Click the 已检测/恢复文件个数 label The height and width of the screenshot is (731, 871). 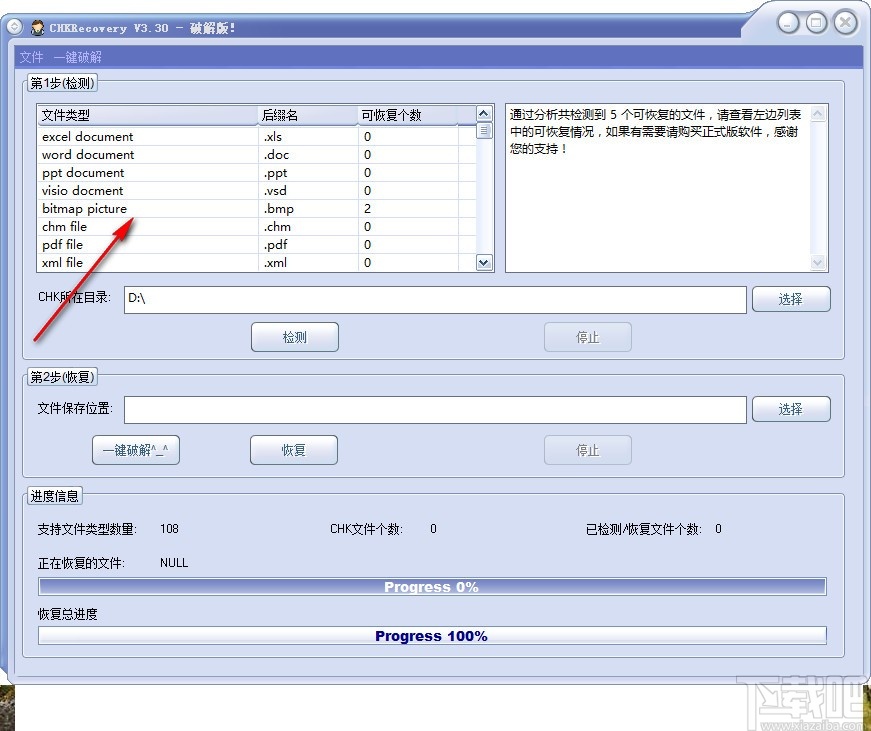[644, 529]
